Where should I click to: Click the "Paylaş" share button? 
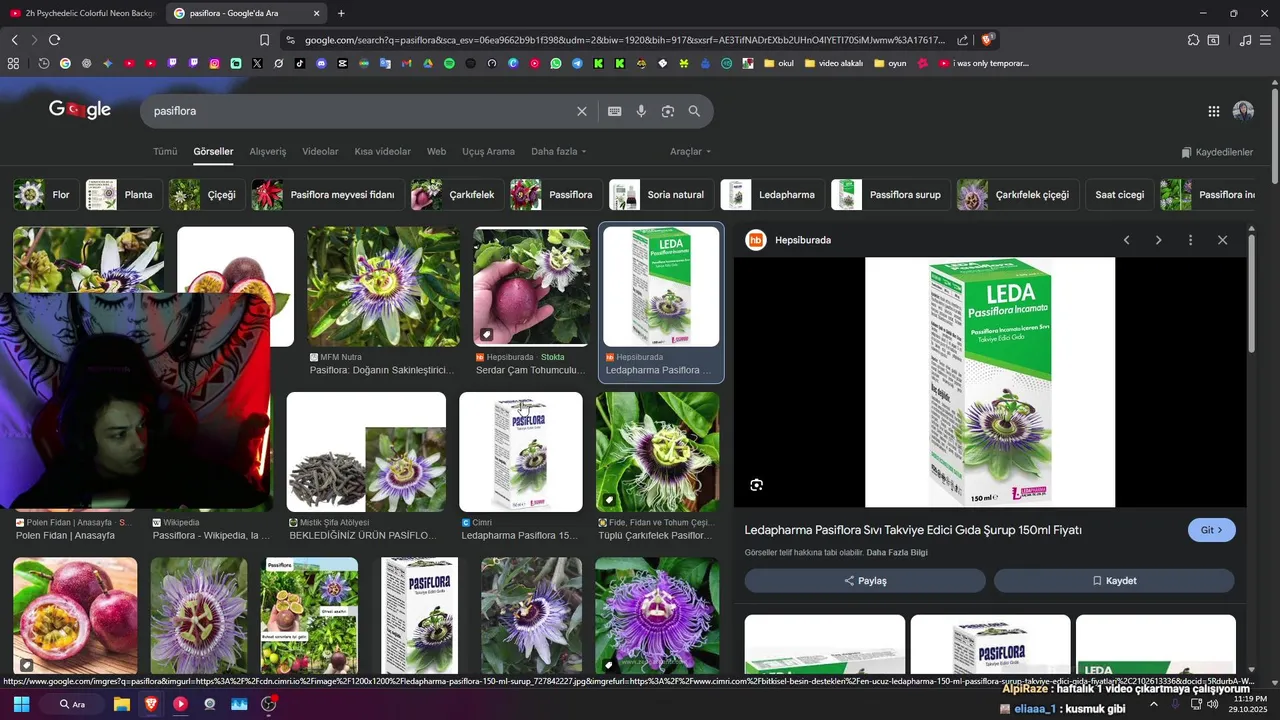(865, 581)
